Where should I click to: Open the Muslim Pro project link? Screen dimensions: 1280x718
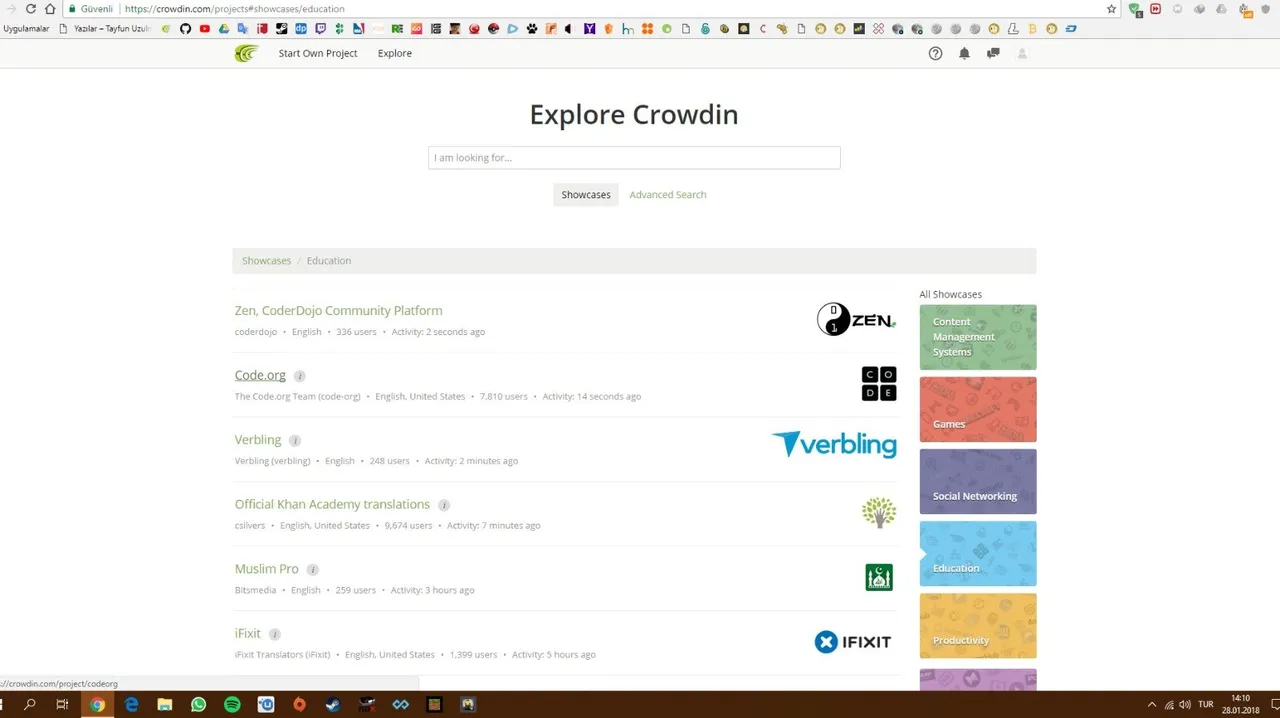pyautogui.click(x=267, y=569)
